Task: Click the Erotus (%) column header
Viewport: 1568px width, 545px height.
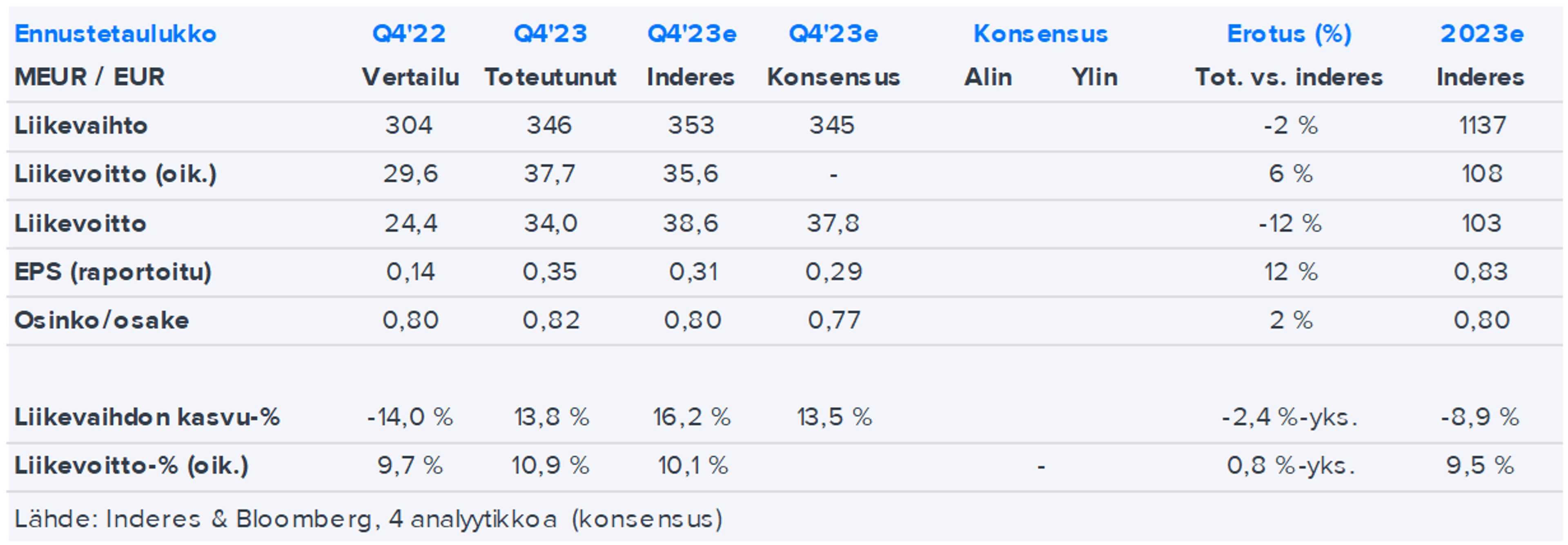Action: 1289,33
